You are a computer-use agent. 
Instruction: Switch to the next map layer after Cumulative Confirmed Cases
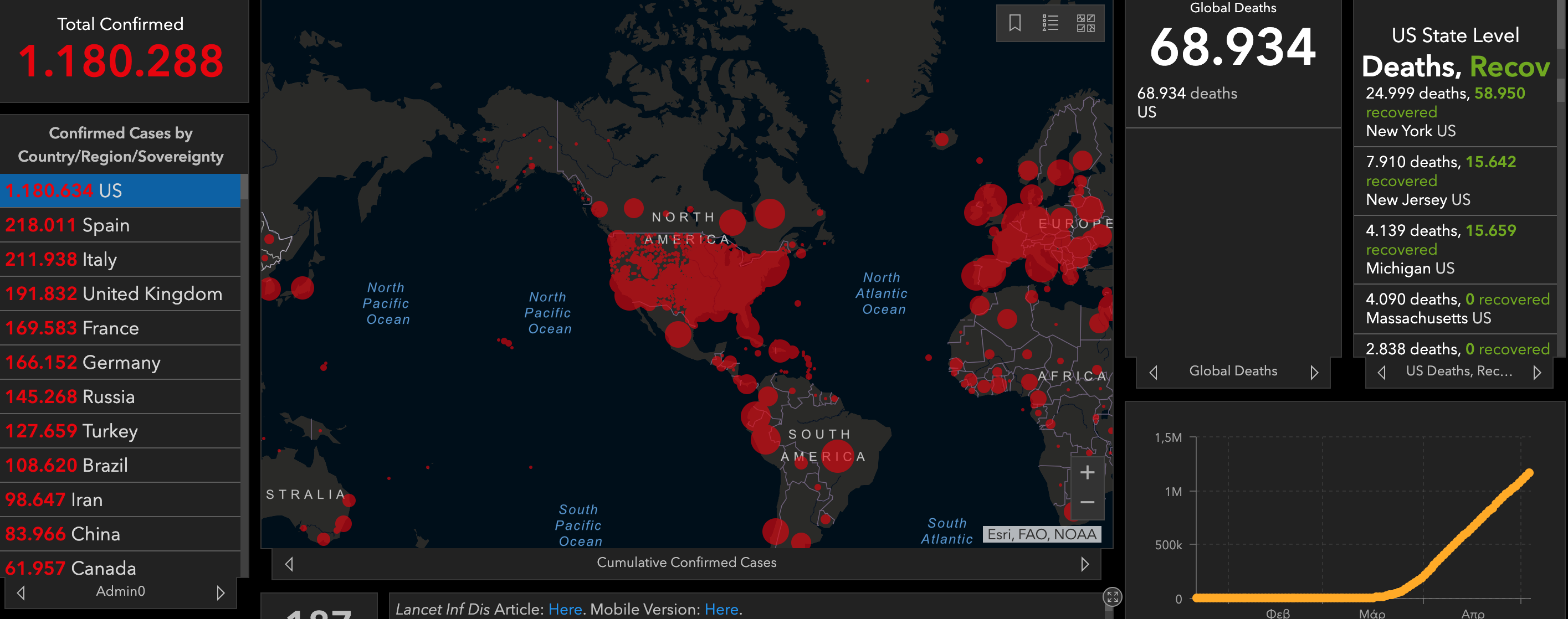(1084, 564)
